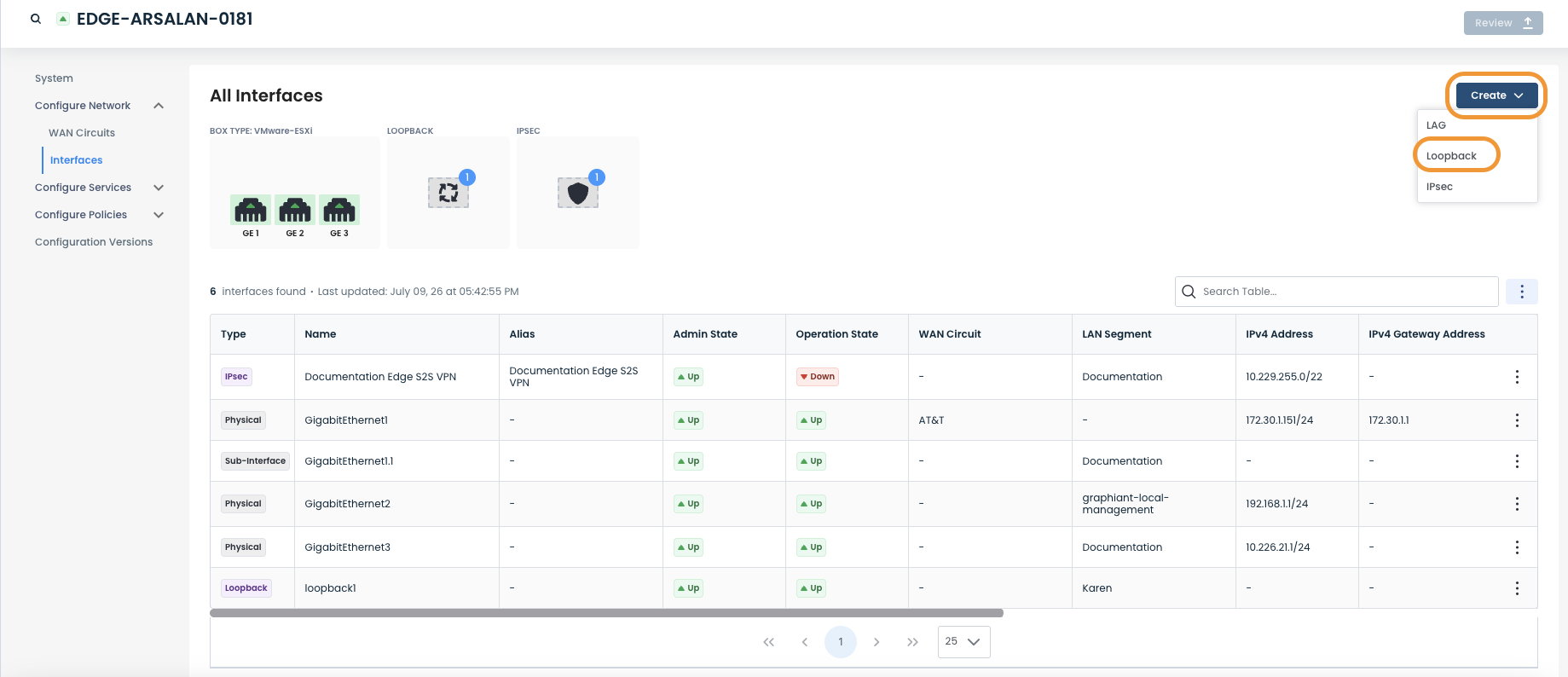Click the search magnifier icon in header
The height and width of the screenshot is (677, 1568).
(36, 19)
